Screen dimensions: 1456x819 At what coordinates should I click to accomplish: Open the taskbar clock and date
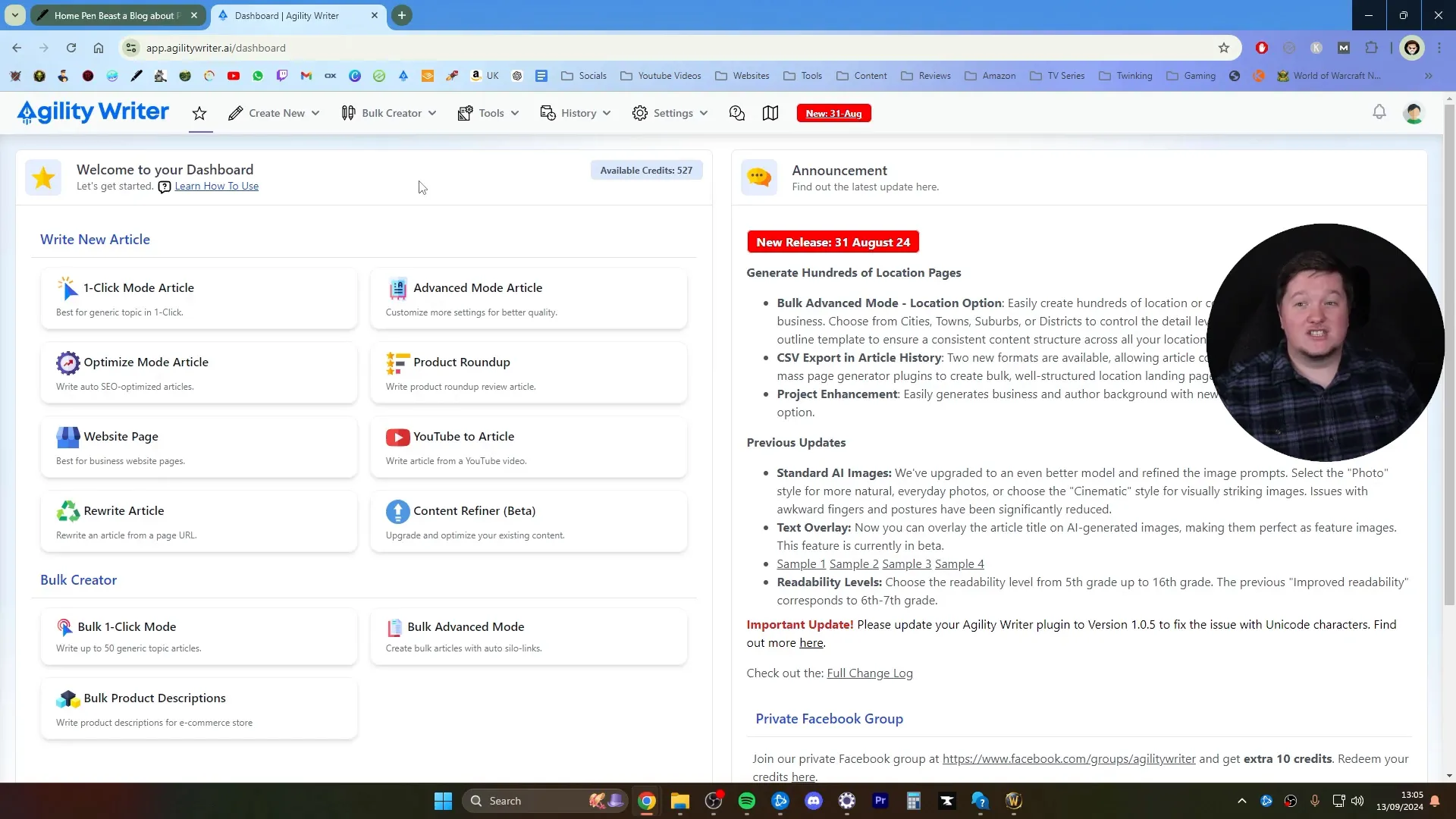1399,801
